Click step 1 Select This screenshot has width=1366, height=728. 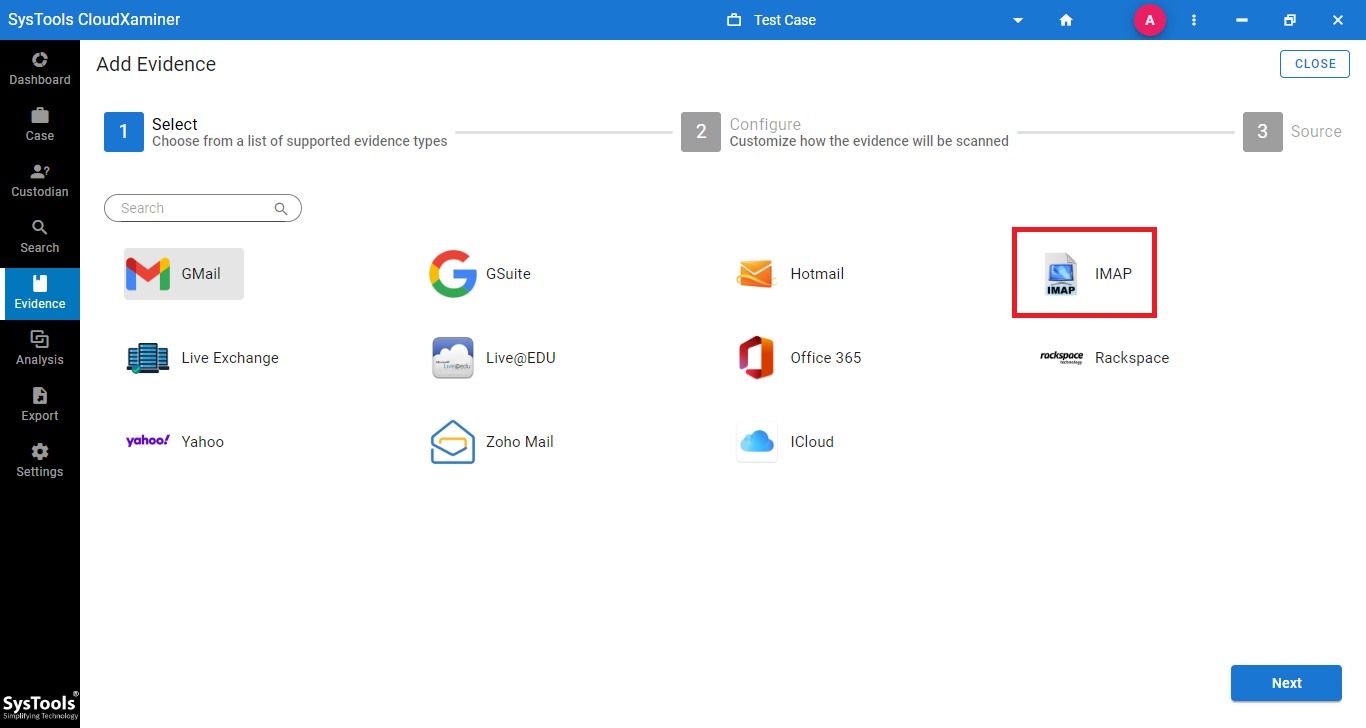(x=276, y=132)
